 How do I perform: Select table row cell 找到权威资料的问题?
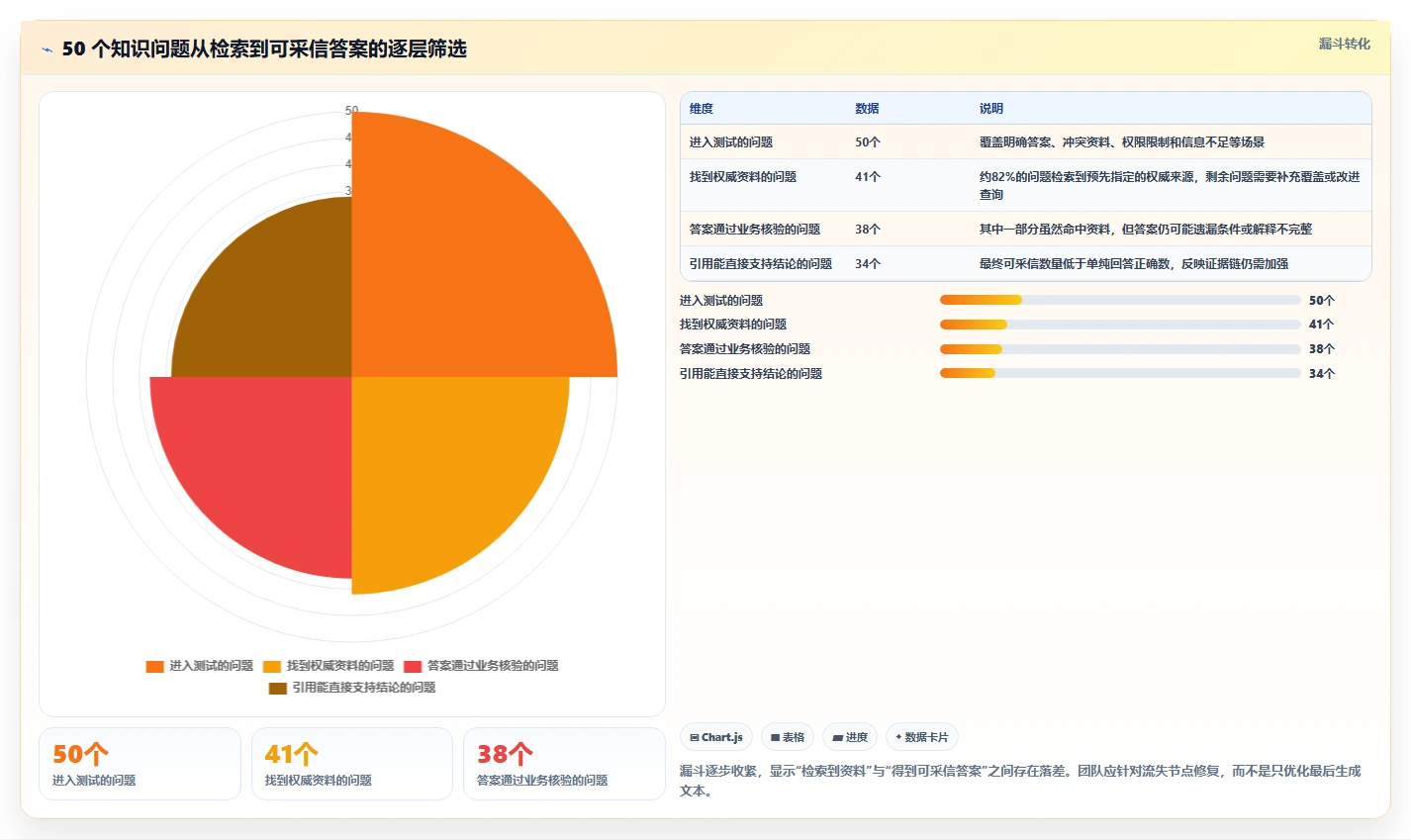tap(743, 177)
